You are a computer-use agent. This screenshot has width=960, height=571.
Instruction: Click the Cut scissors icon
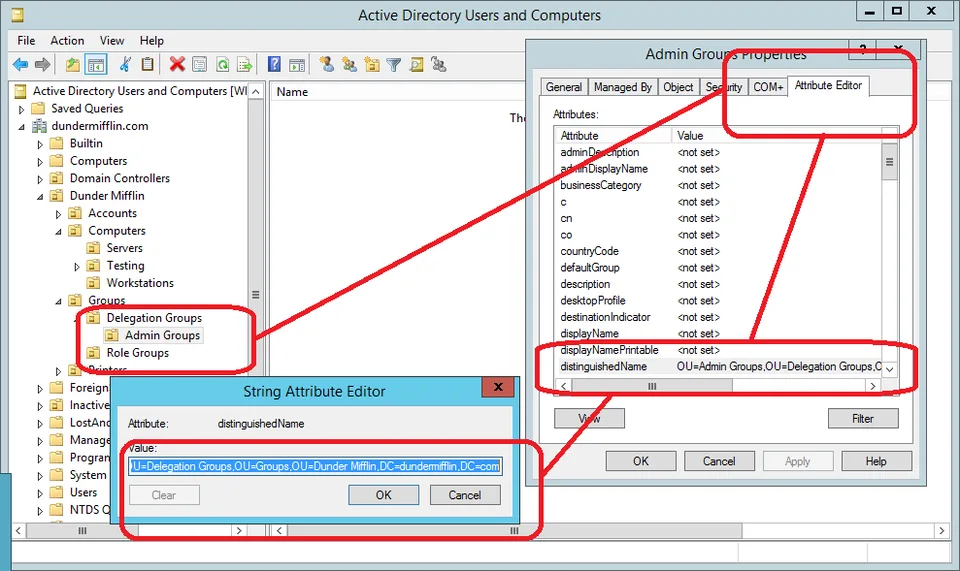[x=126, y=64]
